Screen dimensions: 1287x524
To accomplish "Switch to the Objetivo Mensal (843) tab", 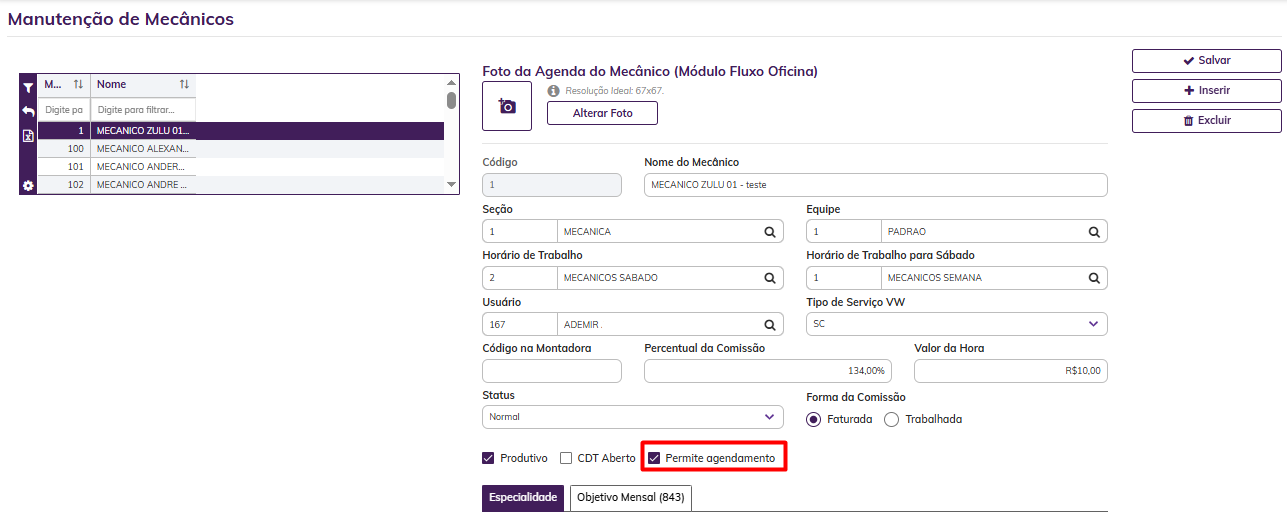I will 630,497.
